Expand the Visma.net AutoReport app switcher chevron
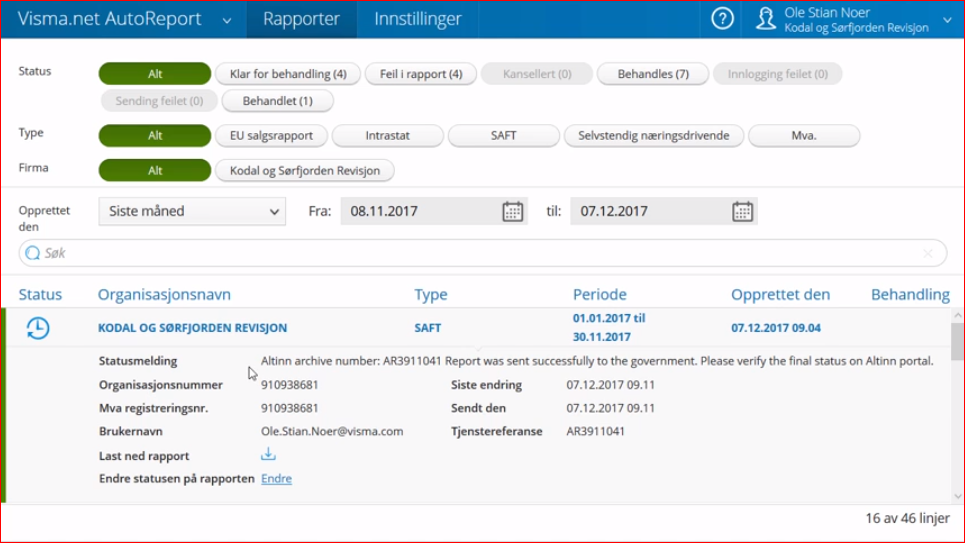Viewport: 965px width, 543px height. [227, 20]
